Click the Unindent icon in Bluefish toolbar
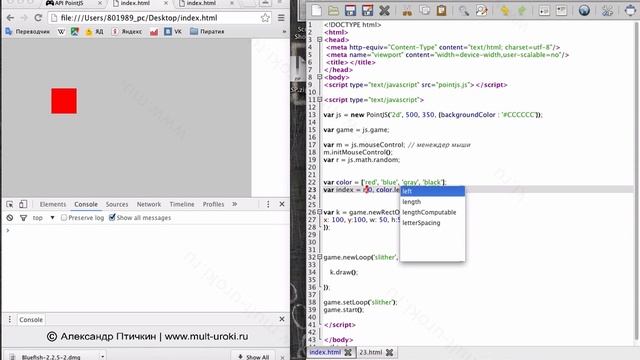The width and height of the screenshot is (640, 360). (561, 11)
